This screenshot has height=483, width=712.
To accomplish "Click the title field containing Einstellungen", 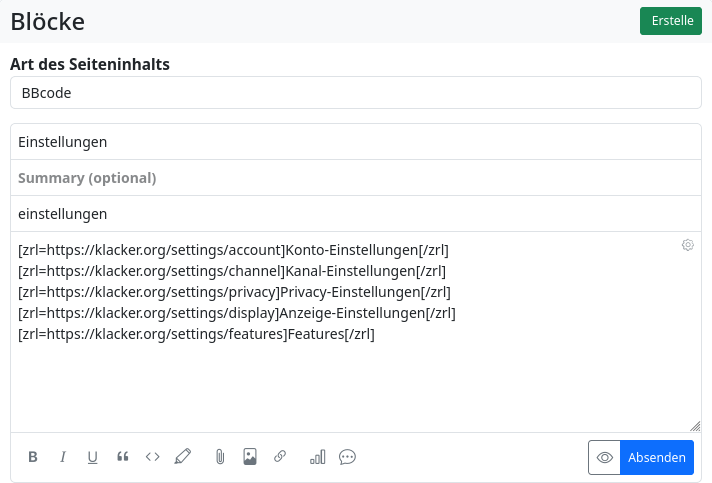I will (x=356, y=142).
